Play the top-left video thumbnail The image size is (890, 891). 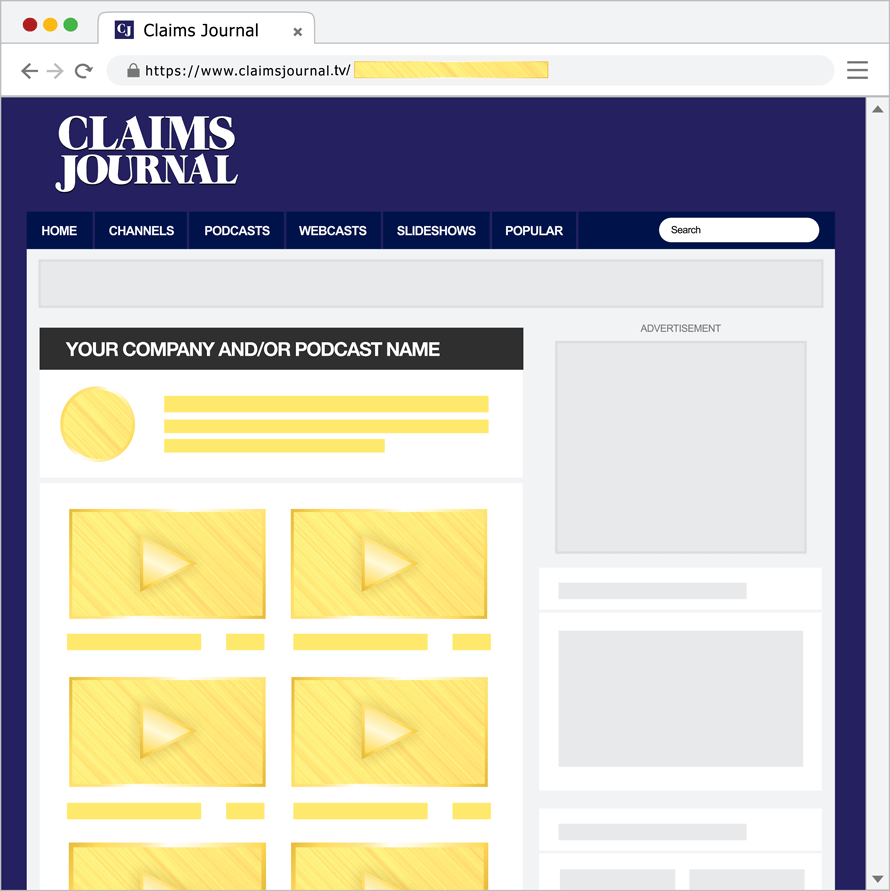tap(166, 563)
